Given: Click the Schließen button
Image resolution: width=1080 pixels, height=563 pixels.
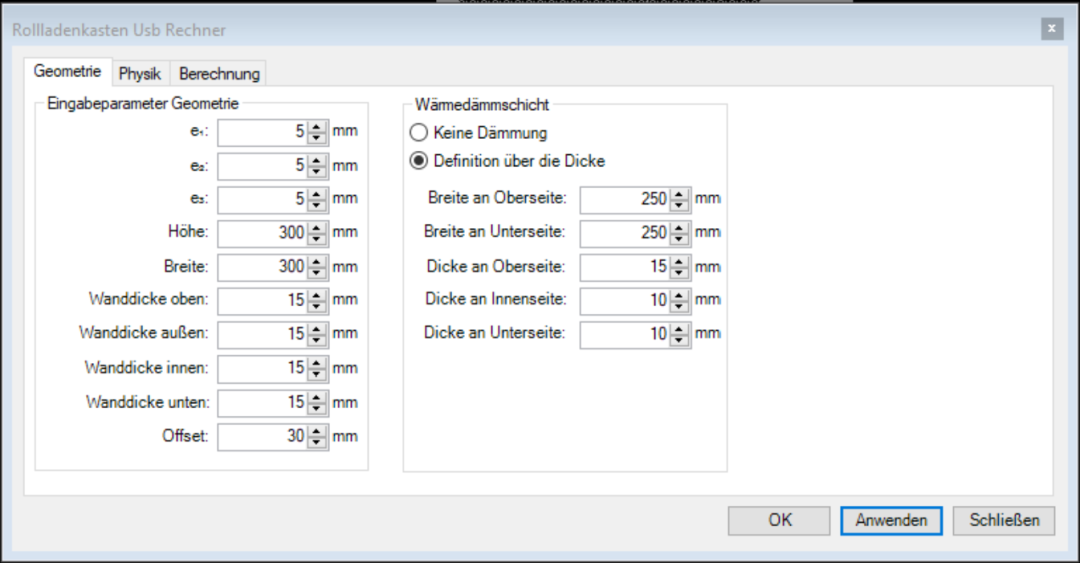Looking at the screenshot, I should pyautogui.click(x=1003, y=520).
